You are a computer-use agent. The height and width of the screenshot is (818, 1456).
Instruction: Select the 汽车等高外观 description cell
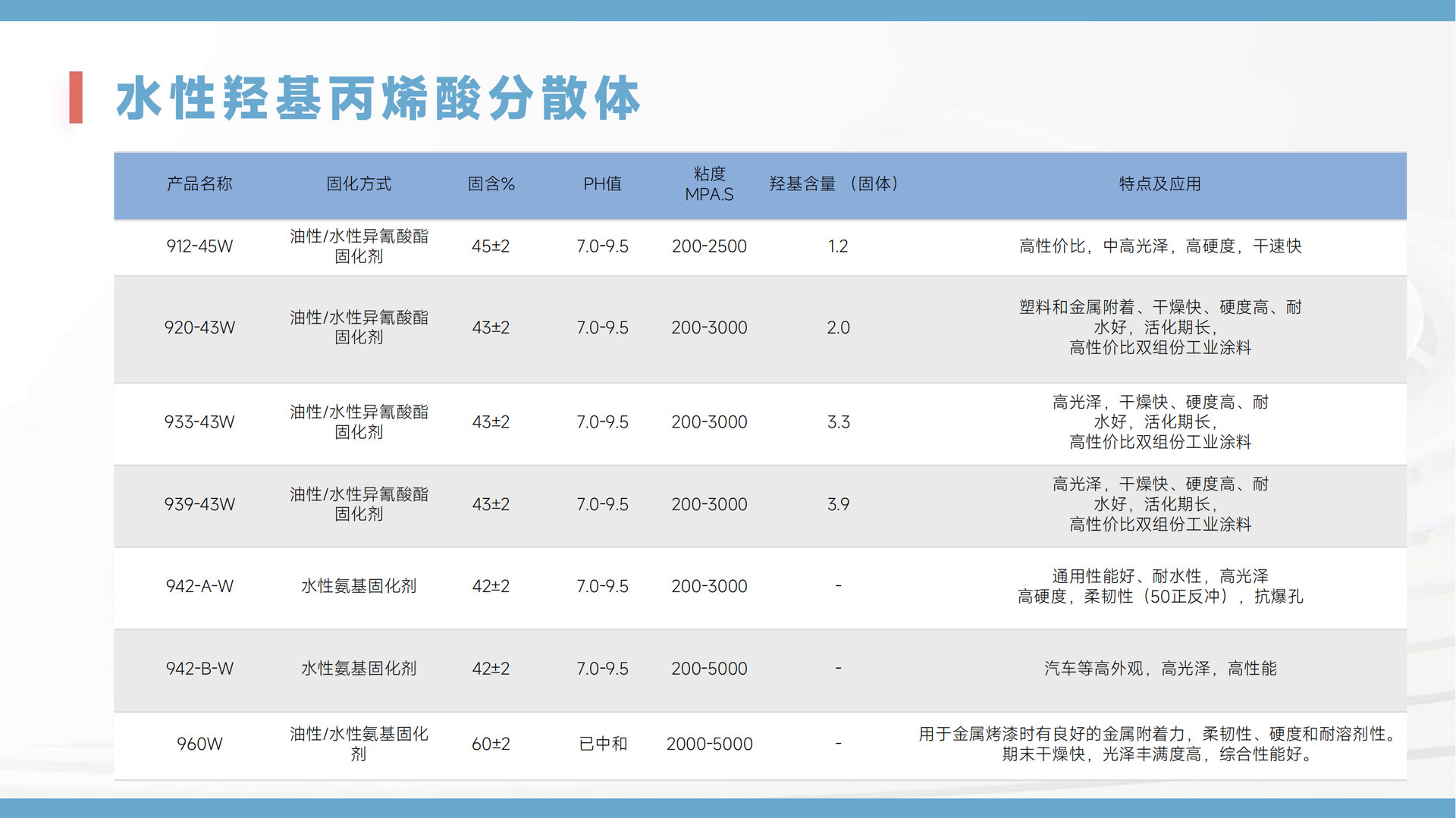pos(1159,669)
